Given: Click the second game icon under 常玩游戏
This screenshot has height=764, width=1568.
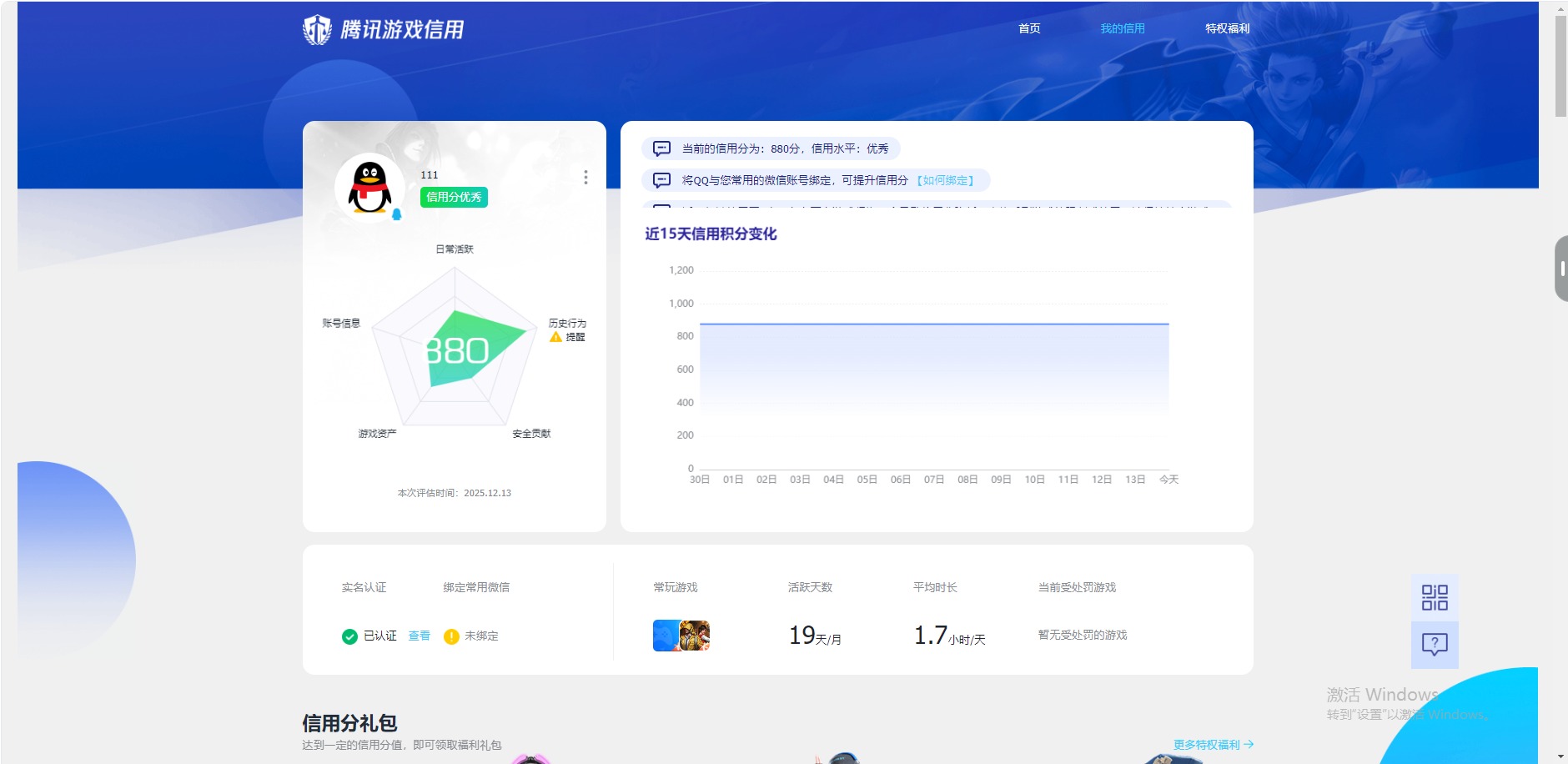Looking at the screenshot, I should 696,635.
